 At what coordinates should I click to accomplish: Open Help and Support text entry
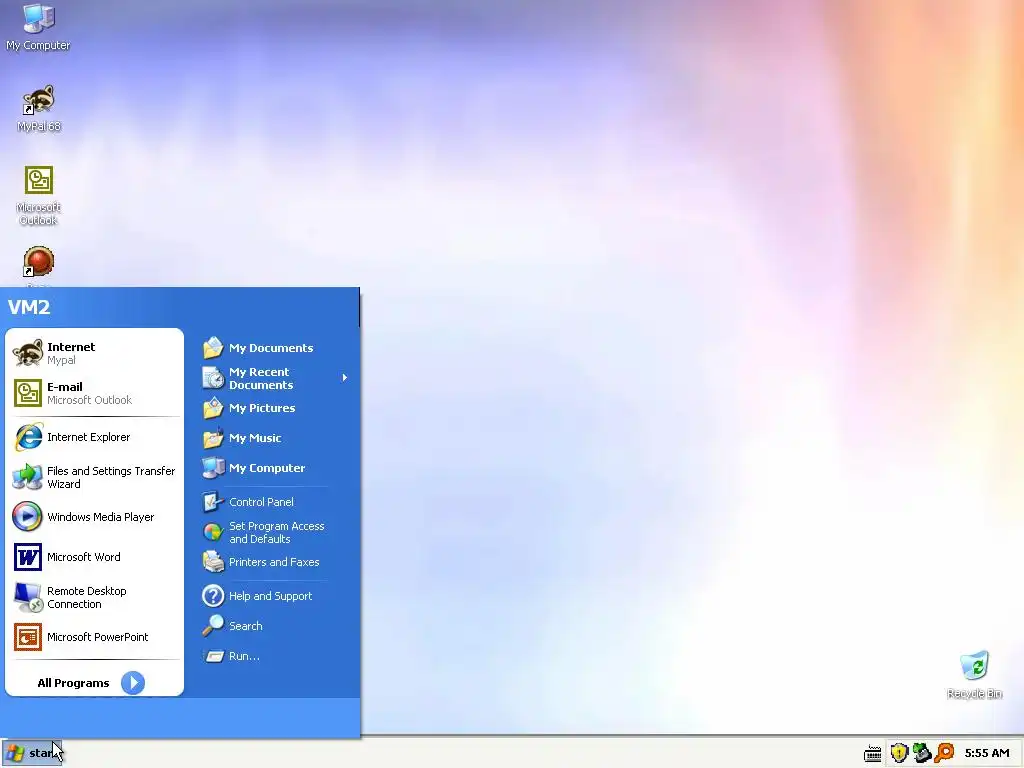tap(270, 596)
